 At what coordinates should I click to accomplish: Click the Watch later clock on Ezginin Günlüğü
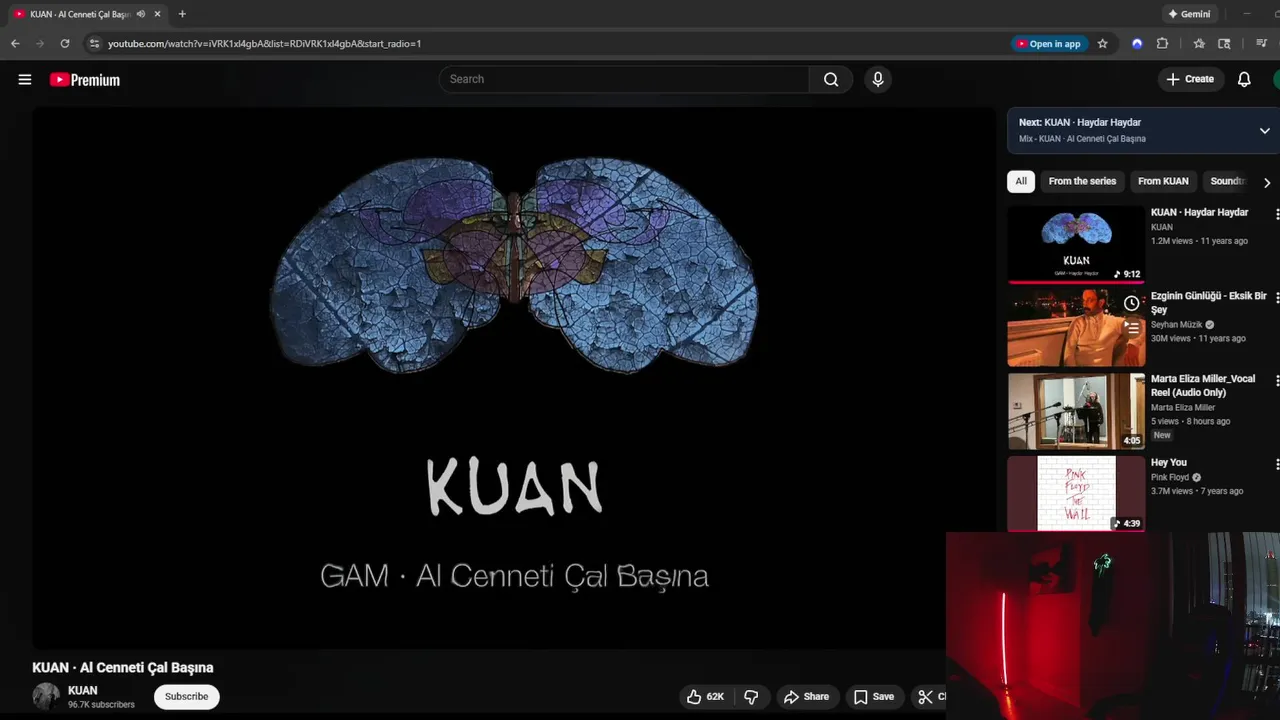coord(1131,303)
